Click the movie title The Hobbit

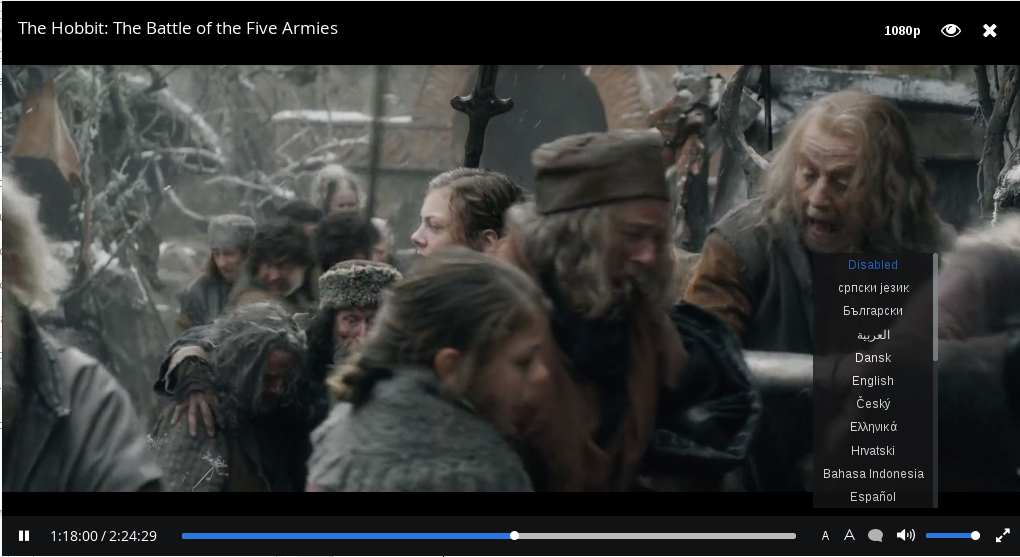point(178,29)
